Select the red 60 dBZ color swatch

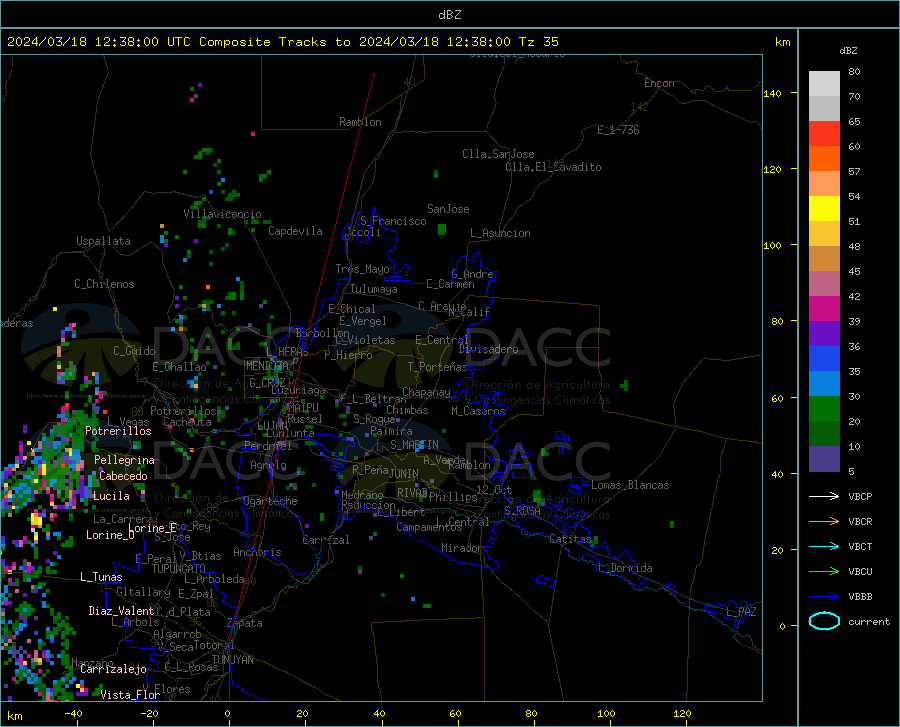824,134
